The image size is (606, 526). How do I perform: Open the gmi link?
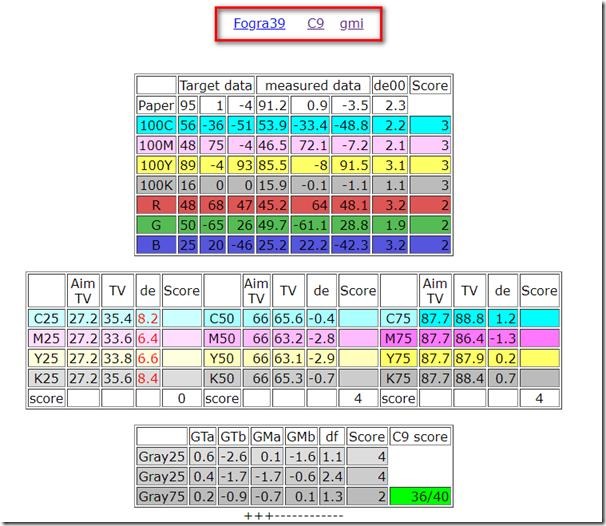point(351,24)
